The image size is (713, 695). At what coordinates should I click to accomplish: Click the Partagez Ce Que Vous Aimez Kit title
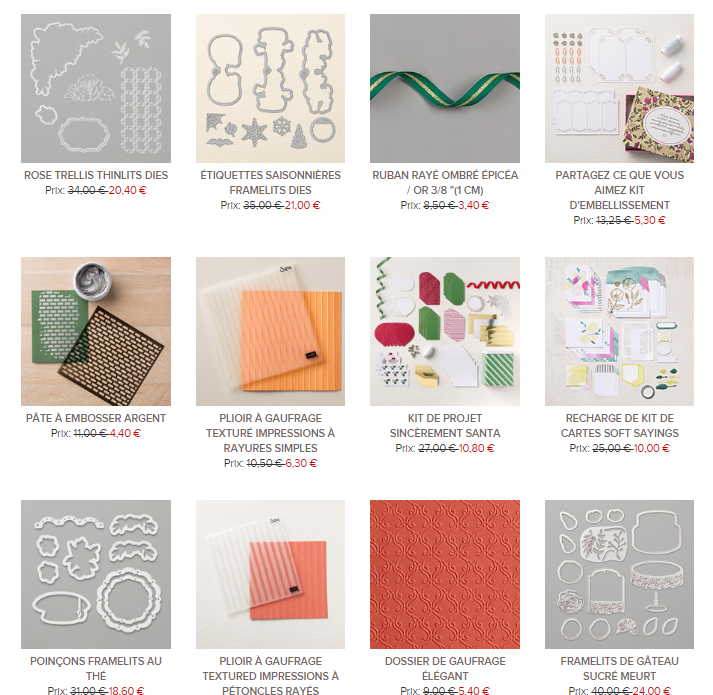[619, 190]
